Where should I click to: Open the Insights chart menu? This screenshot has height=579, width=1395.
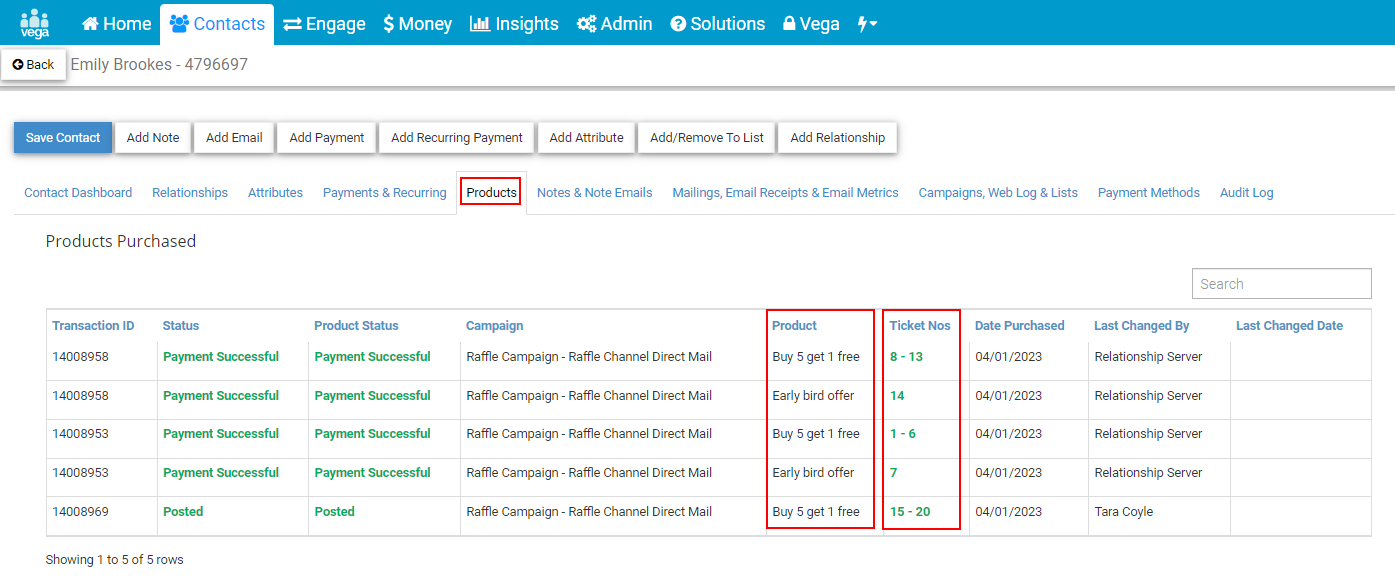514,23
